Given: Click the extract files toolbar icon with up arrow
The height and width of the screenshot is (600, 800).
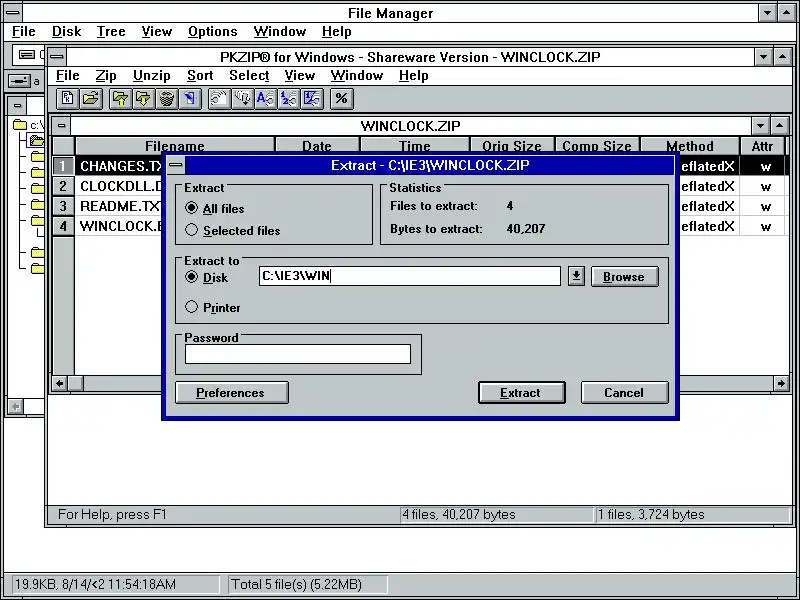Looking at the screenshot, I should coord(120,98).
